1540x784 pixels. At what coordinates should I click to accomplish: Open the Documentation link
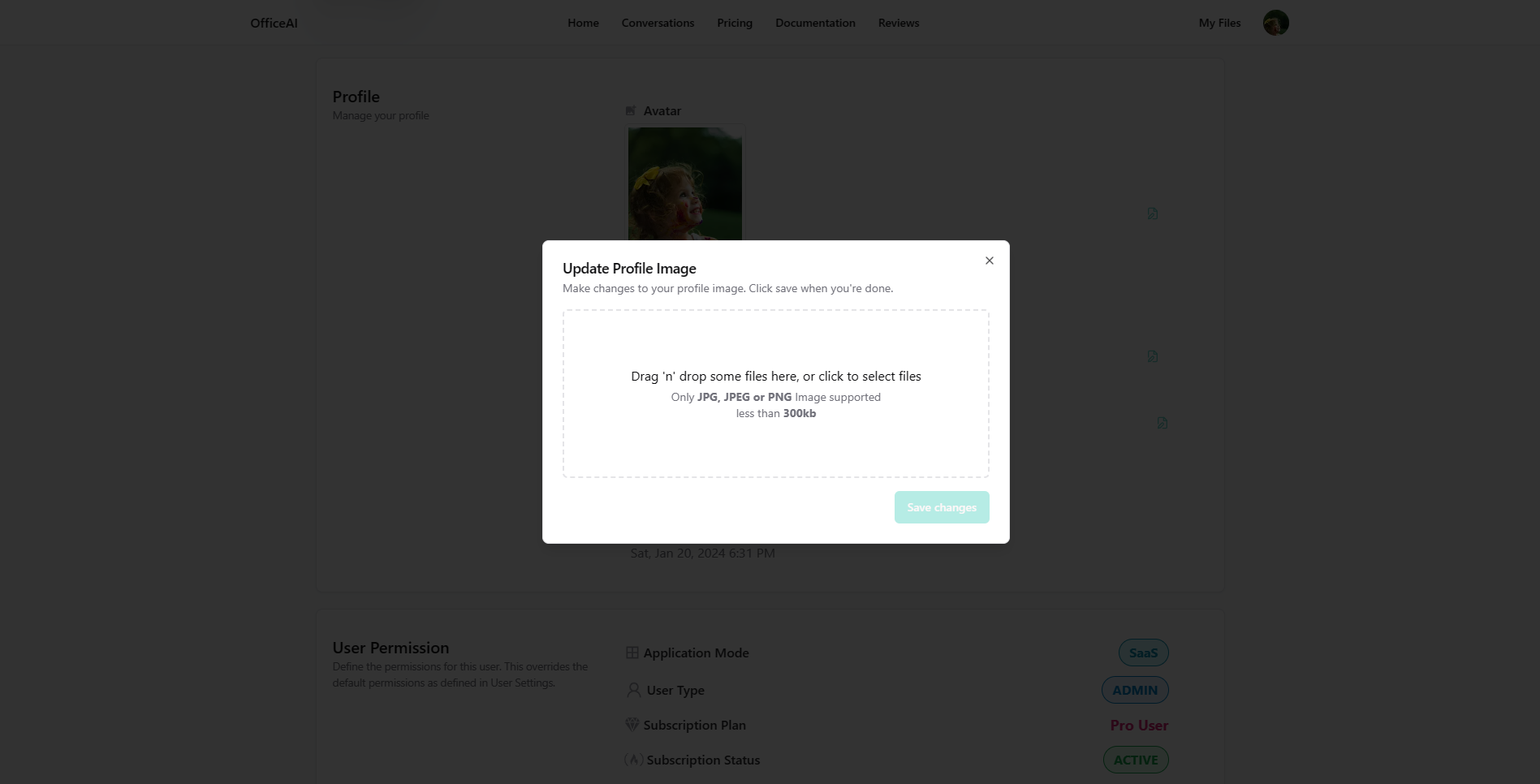815,23
